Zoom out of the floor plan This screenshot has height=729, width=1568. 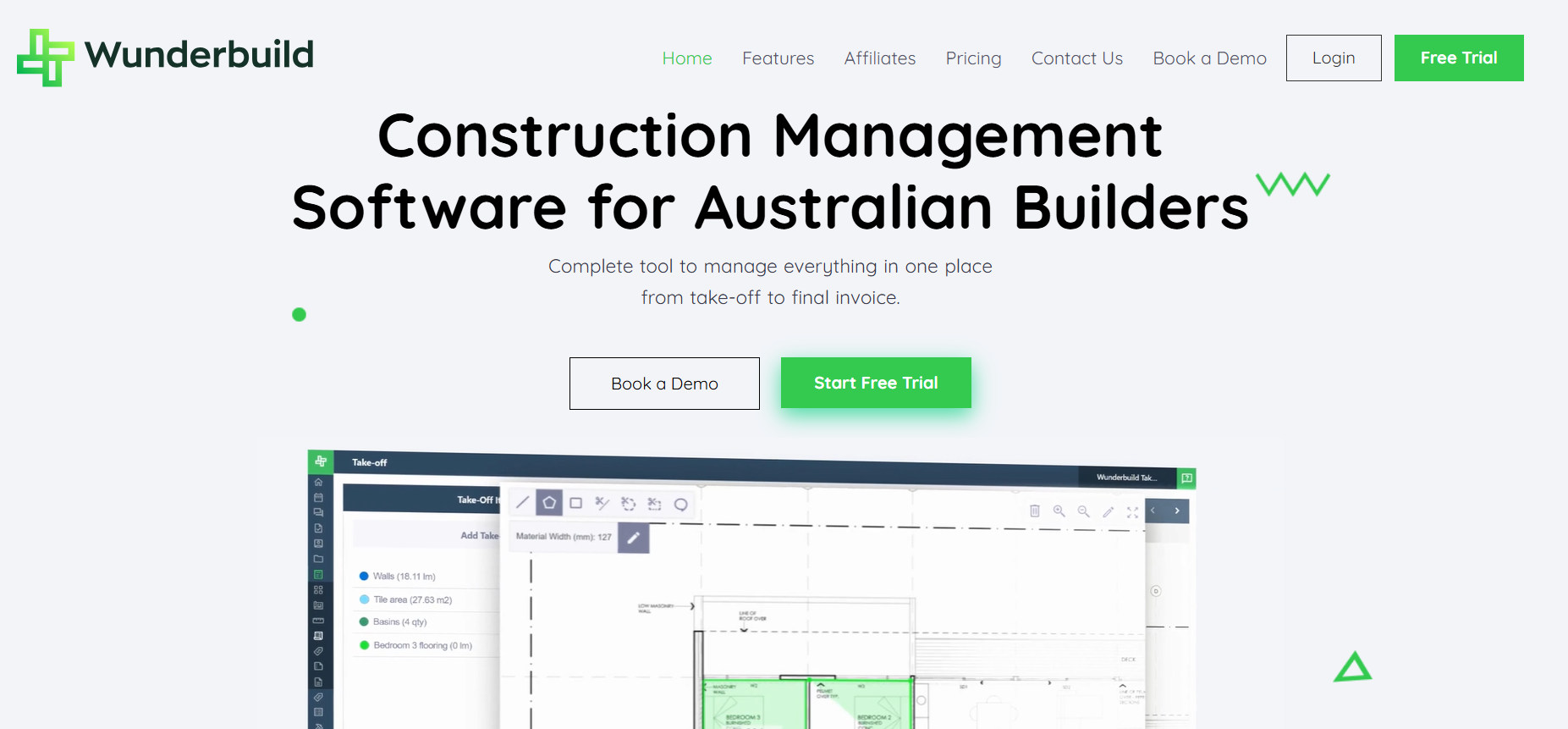pos(1084,511)
